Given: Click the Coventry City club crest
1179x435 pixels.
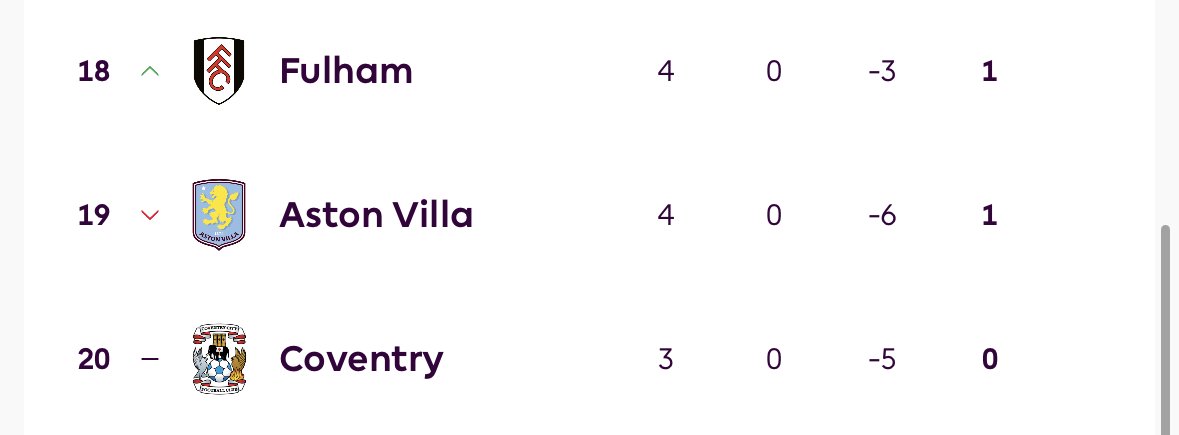Looking at the screenshot, I should (x=219, y=359).
